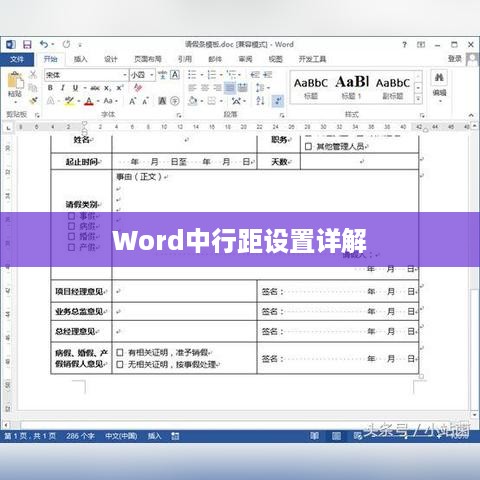
Task: Click the Character Shading icon
Action: pyautogui.click(x=162, y=101)
